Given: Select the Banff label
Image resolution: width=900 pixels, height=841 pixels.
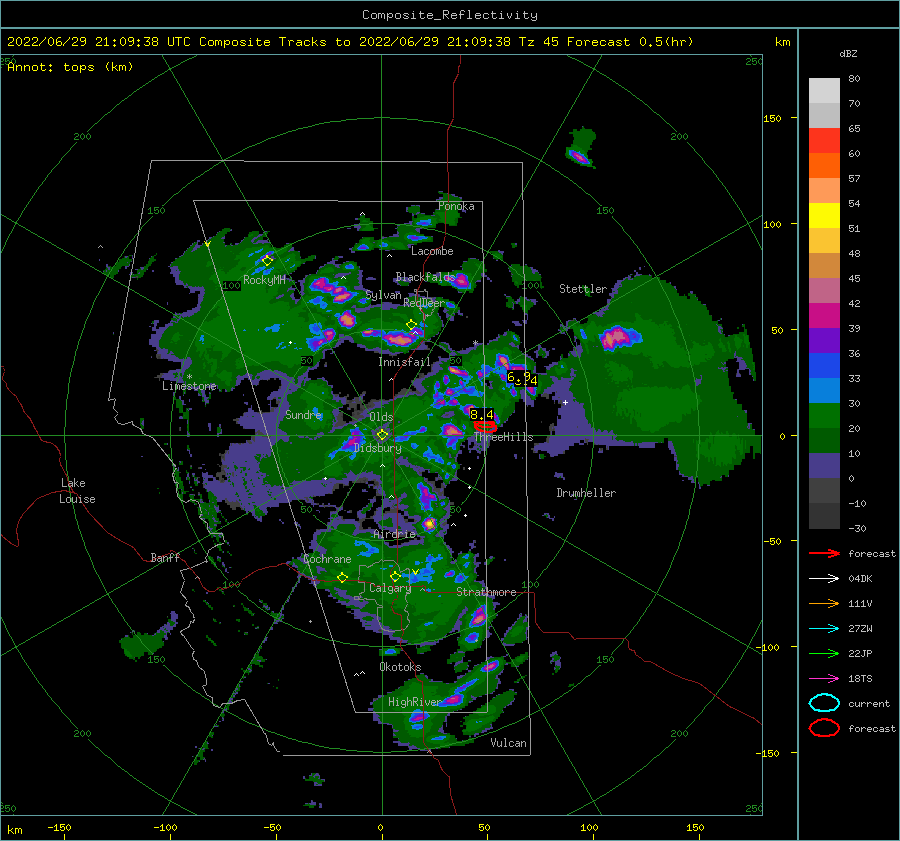Looking at the screenshot, I should (x=165, y=558).
